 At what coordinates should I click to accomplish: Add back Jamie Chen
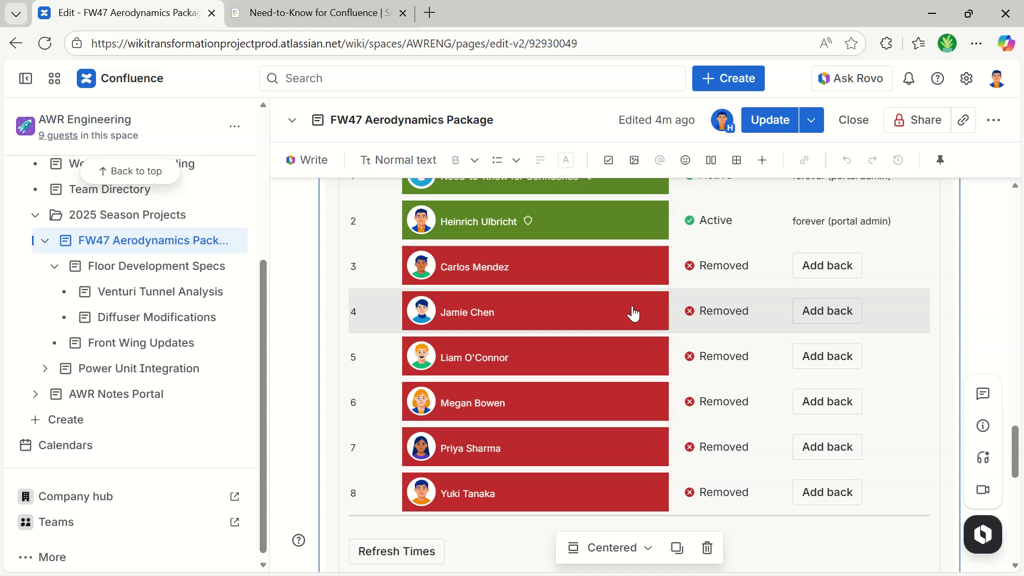click(x=827, y=311)
